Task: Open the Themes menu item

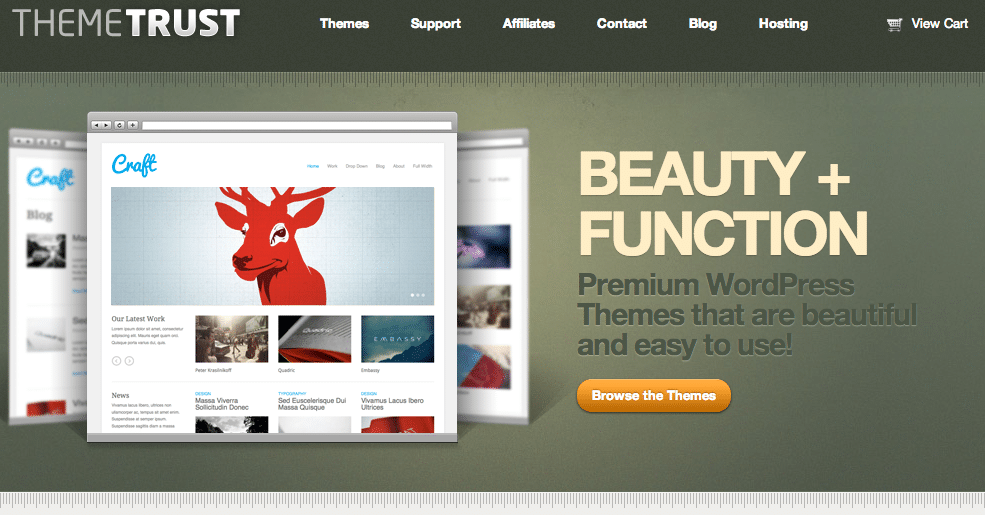Action: click(x=344, y=24)
